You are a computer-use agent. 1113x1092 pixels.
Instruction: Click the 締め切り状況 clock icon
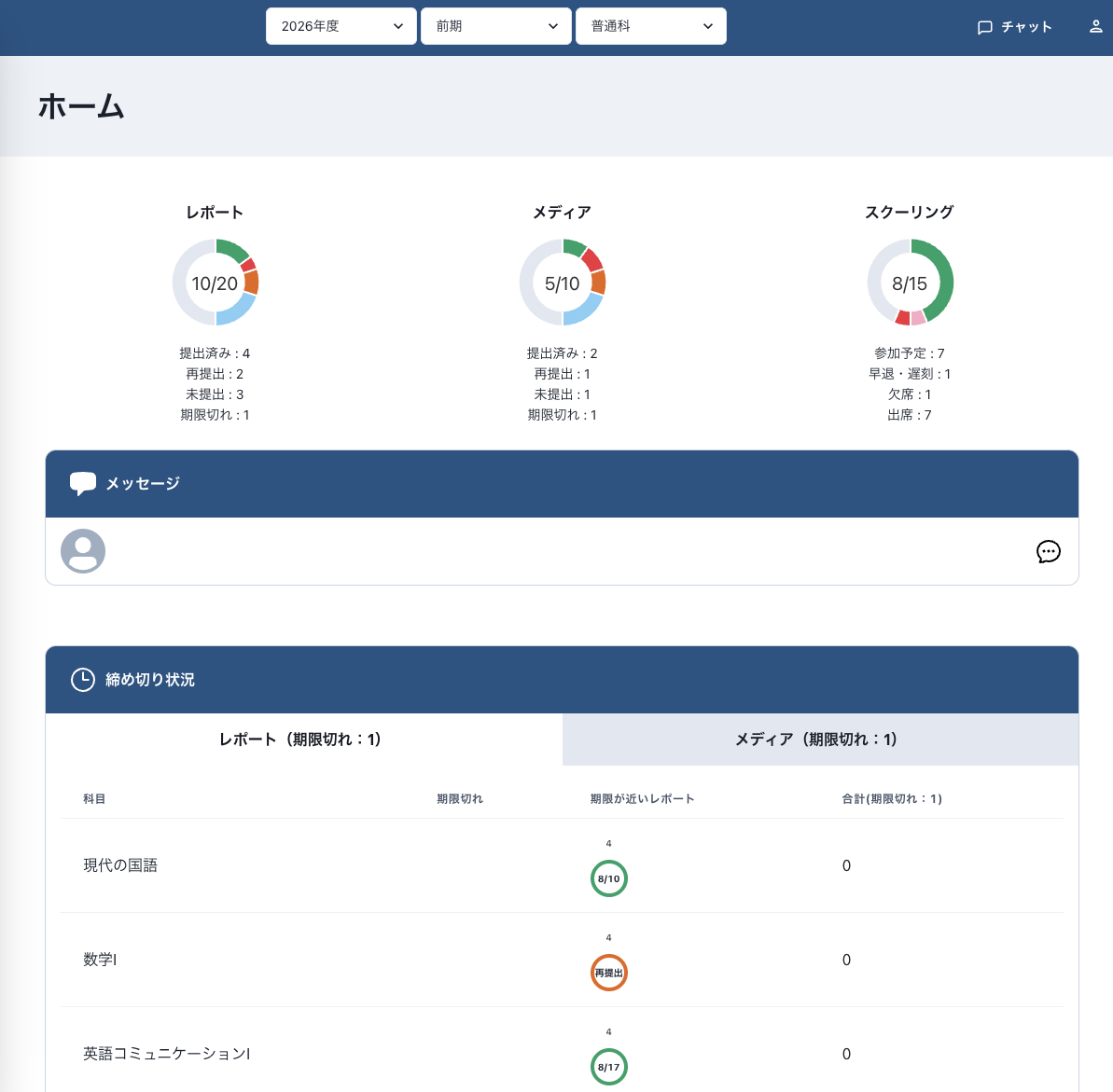click(x=83, y=679)
